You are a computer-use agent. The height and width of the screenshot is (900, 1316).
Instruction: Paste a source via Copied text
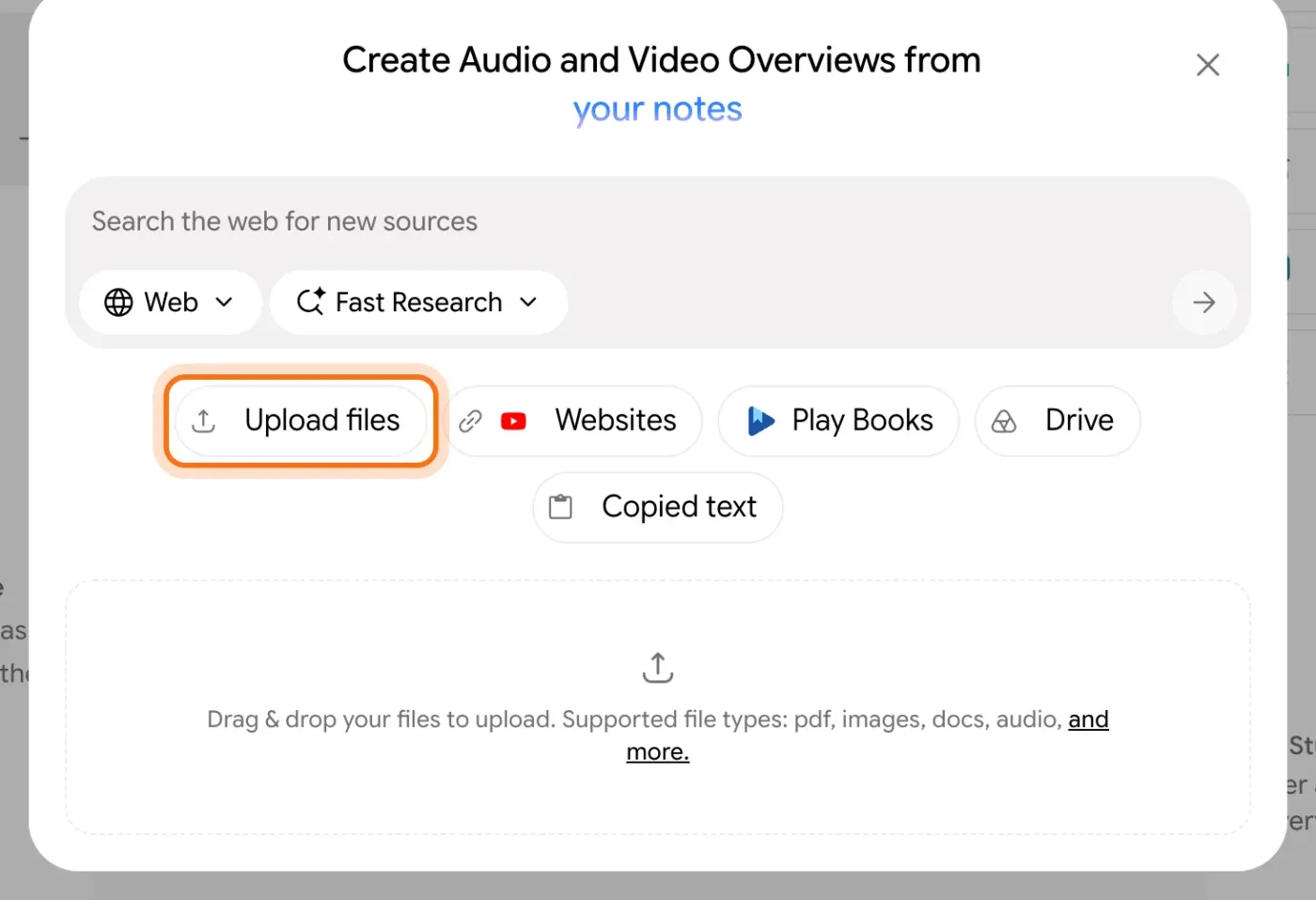point(658,507)
